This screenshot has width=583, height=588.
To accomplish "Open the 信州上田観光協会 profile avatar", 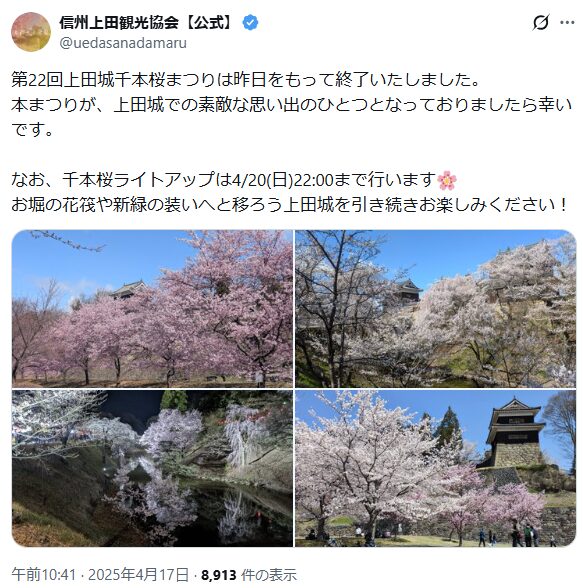I will point(31,32).
